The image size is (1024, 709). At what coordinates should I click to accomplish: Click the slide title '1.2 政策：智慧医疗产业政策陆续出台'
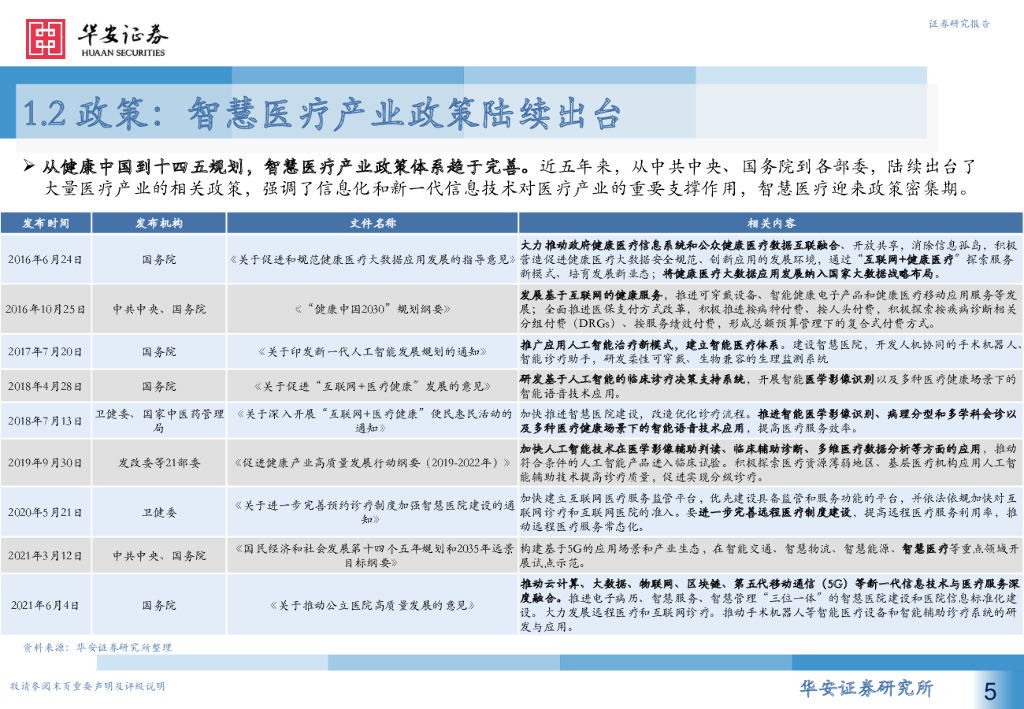point(321,113)
